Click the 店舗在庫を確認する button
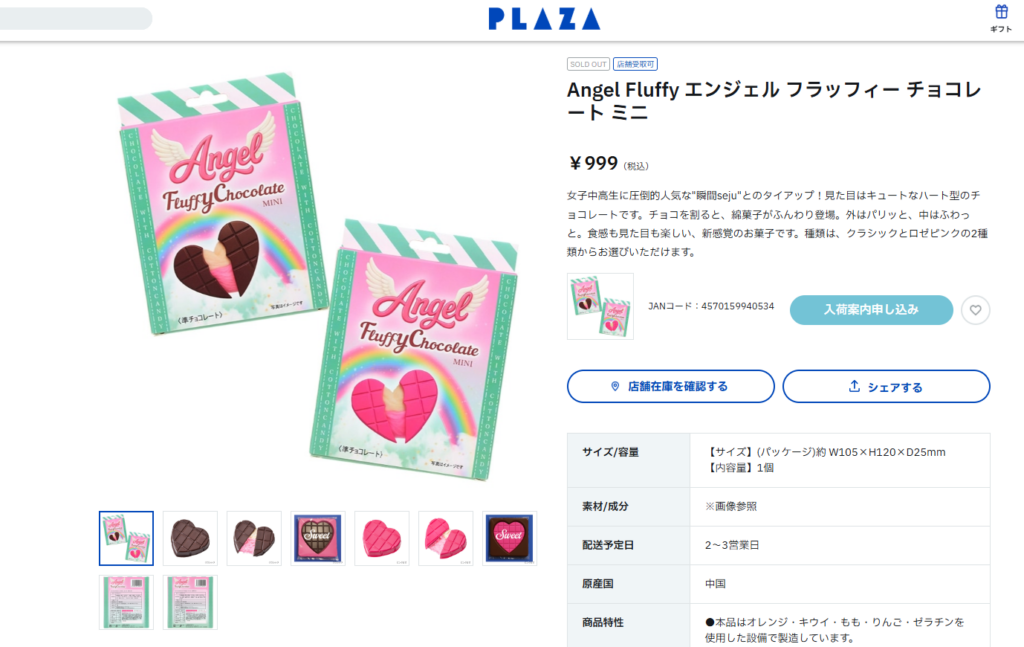 coord(671,387)
